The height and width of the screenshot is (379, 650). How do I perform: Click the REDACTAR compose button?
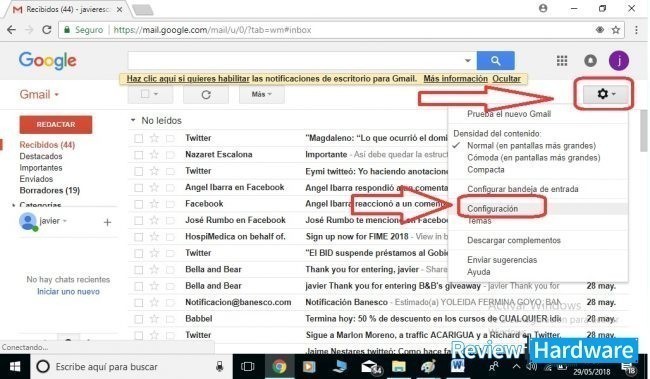[56, 124]
